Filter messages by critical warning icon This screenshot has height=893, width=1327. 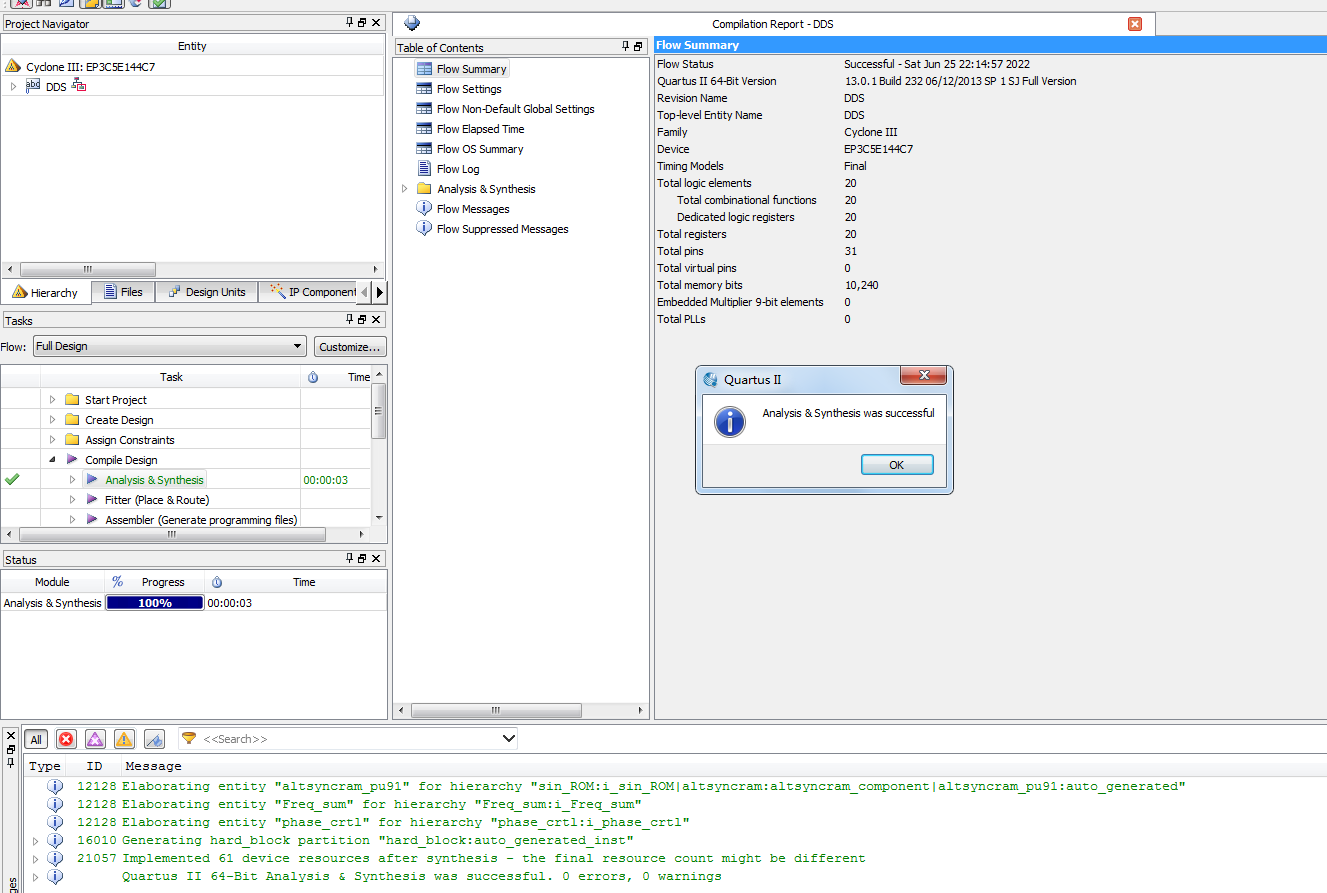[x=95, y=739]
